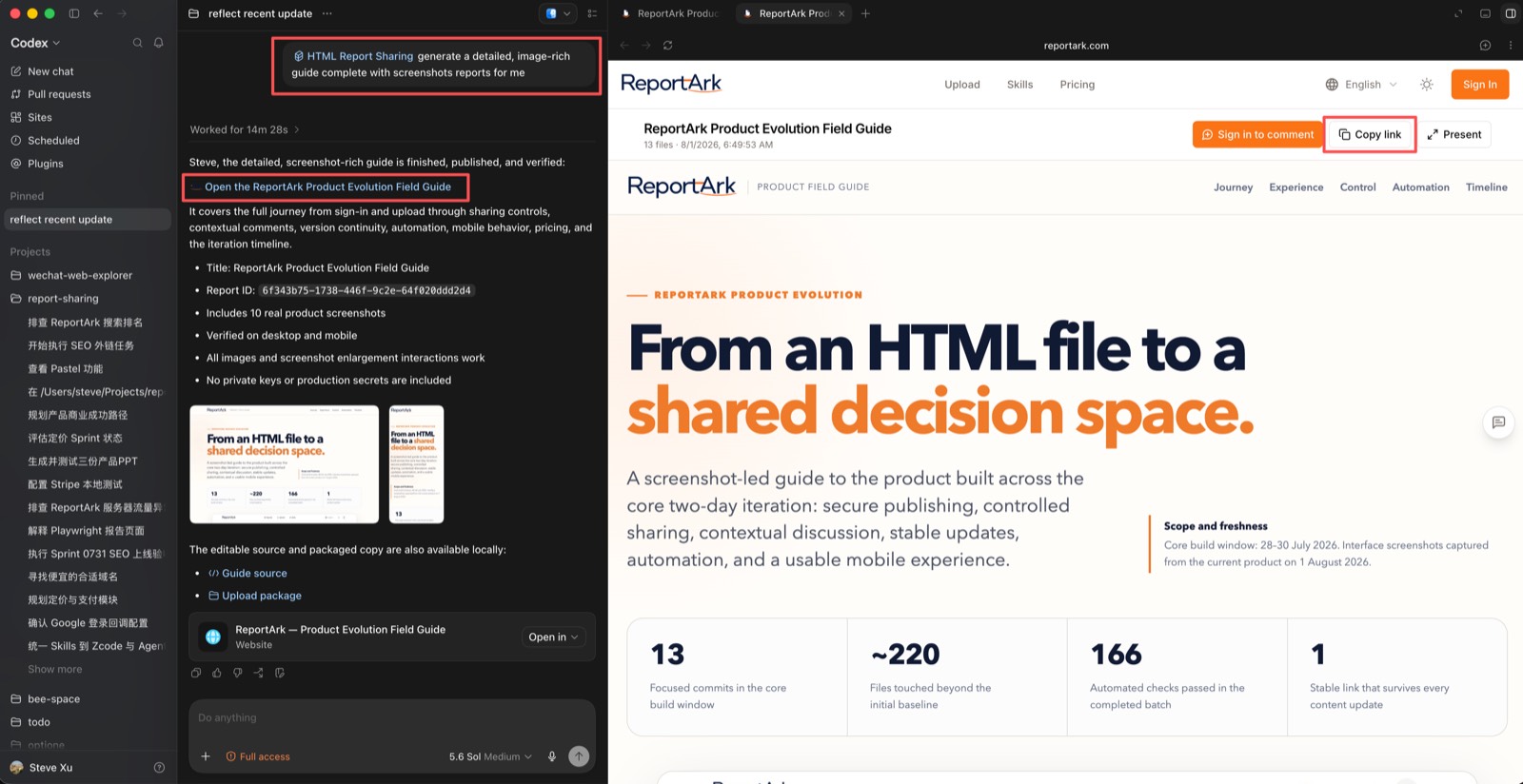Open notifications bell in Codex sidebar
Viewport: 1523px width, 784px height.
point(158,43)
